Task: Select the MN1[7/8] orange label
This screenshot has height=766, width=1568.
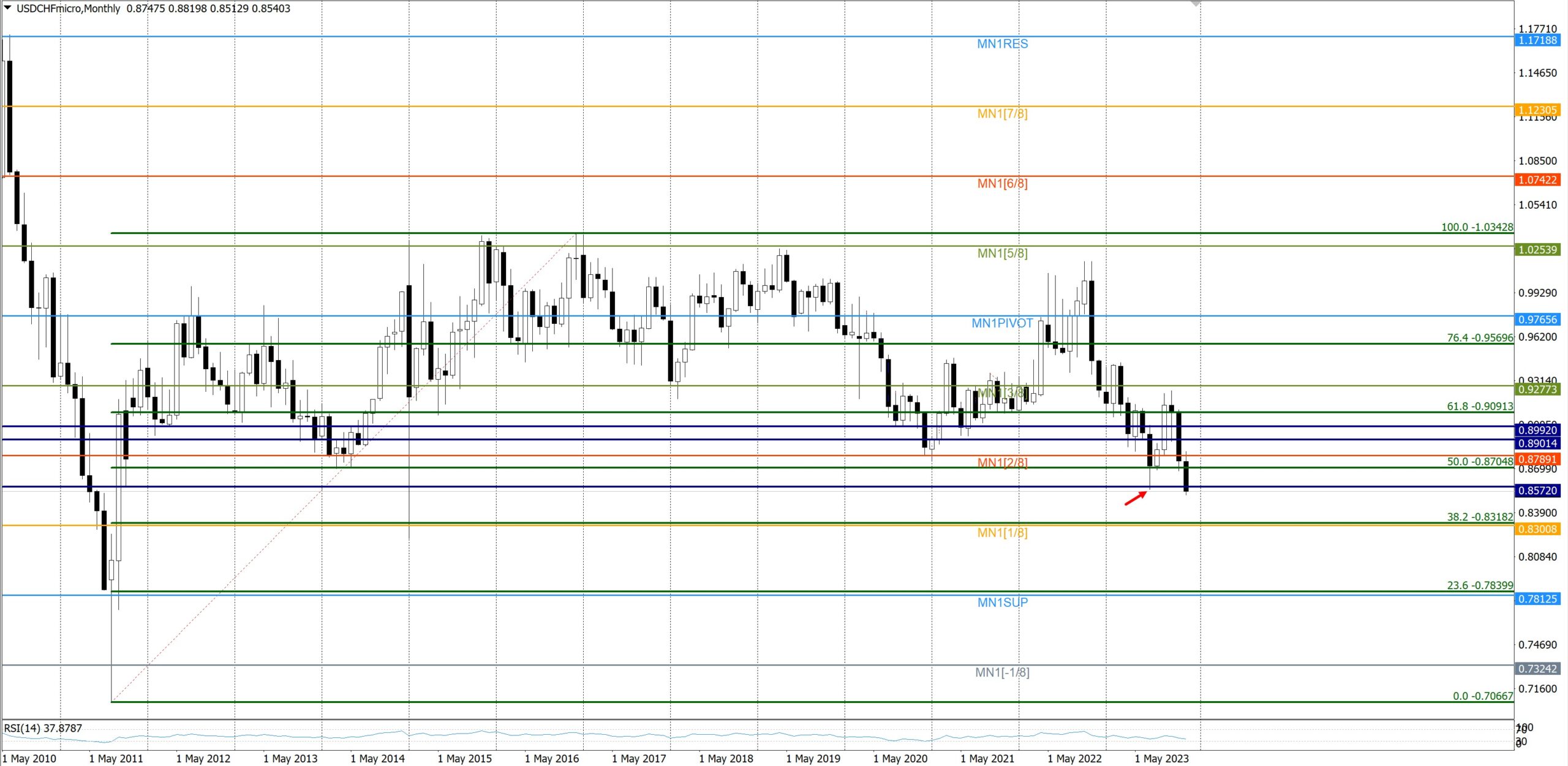Action: 1002,114
